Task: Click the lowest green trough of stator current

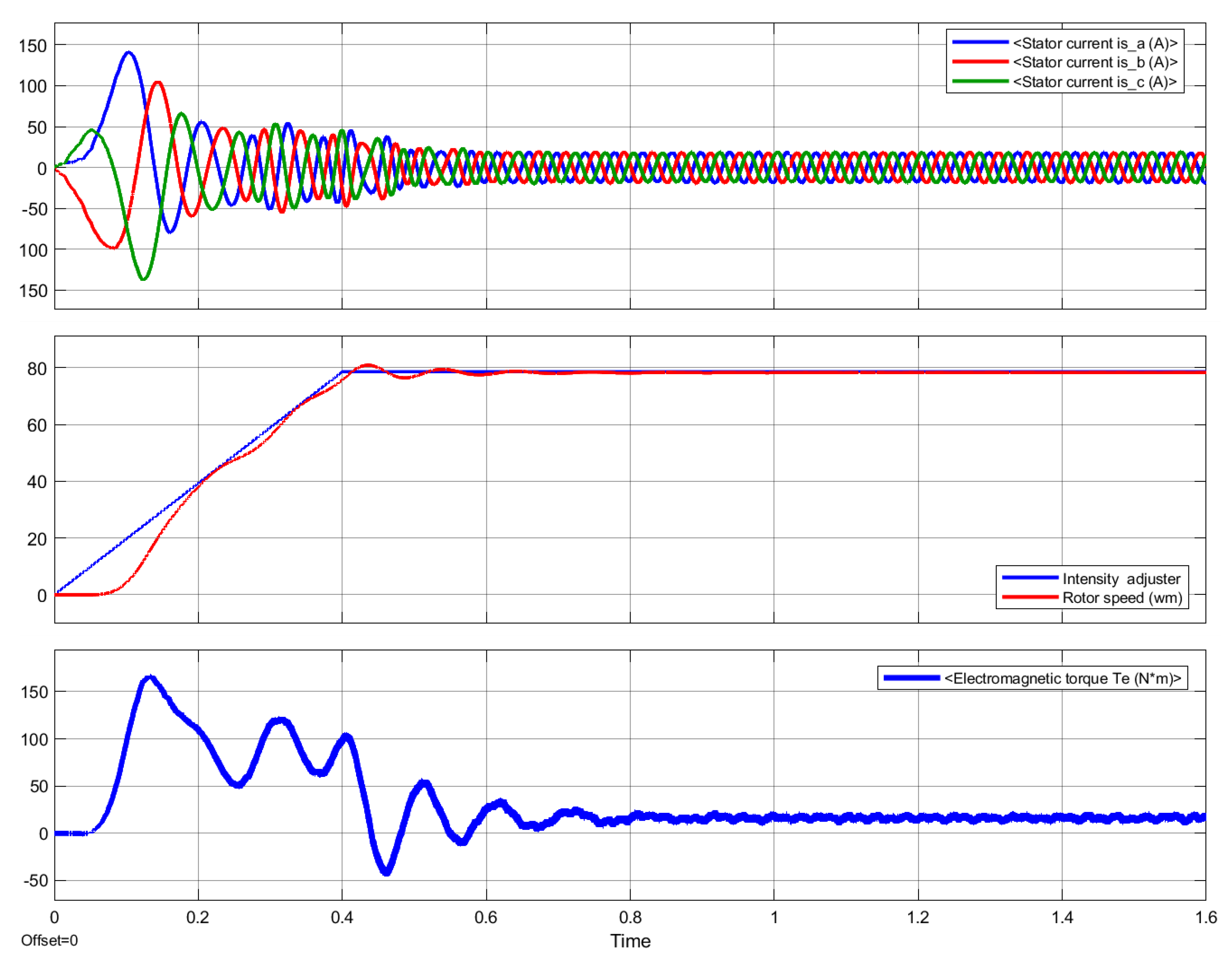Action: click(143, 279)
